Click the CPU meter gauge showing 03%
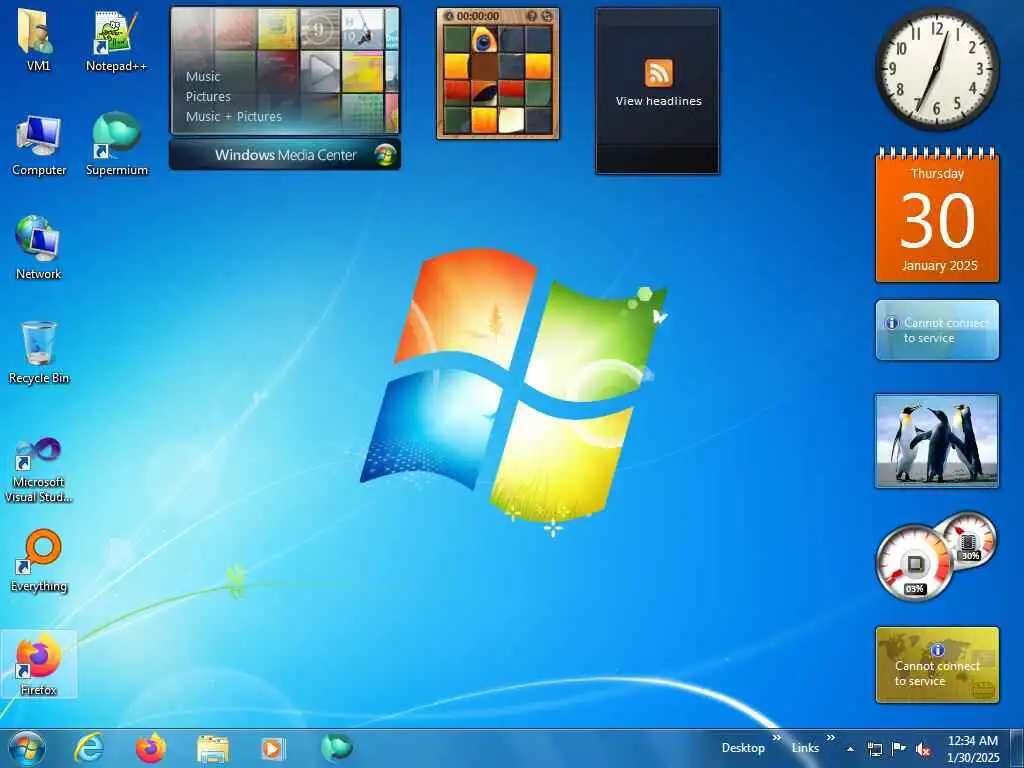1024x768 pixels. (x=914, y=562)
